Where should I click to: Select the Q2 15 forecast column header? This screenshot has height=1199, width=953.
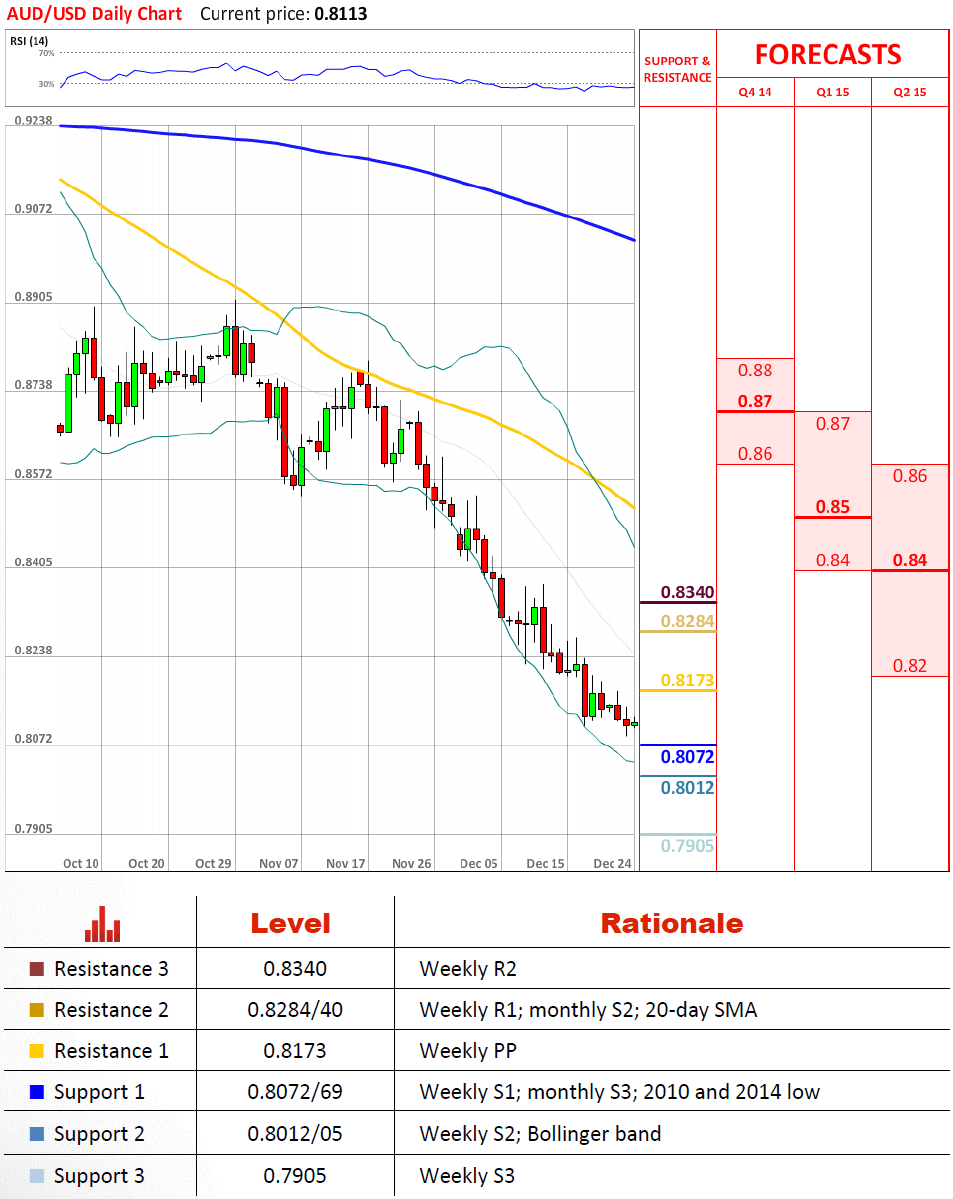point(909,92)
